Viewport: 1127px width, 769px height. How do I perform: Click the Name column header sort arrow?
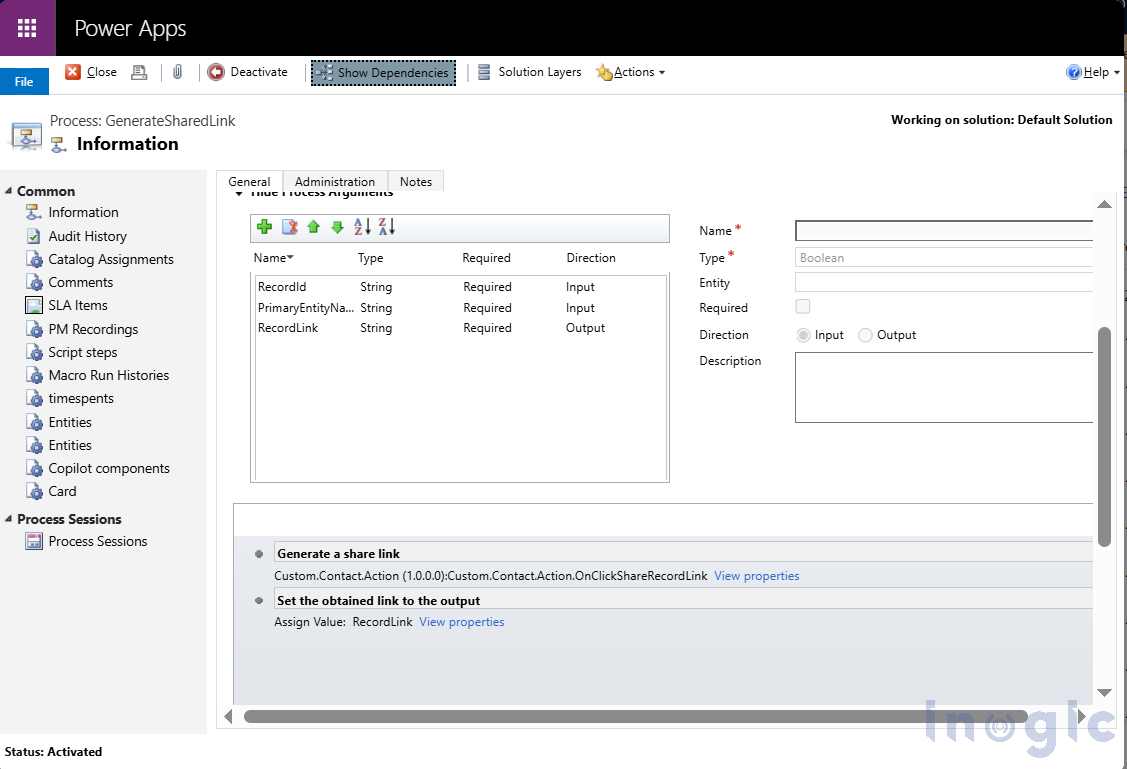290,257
